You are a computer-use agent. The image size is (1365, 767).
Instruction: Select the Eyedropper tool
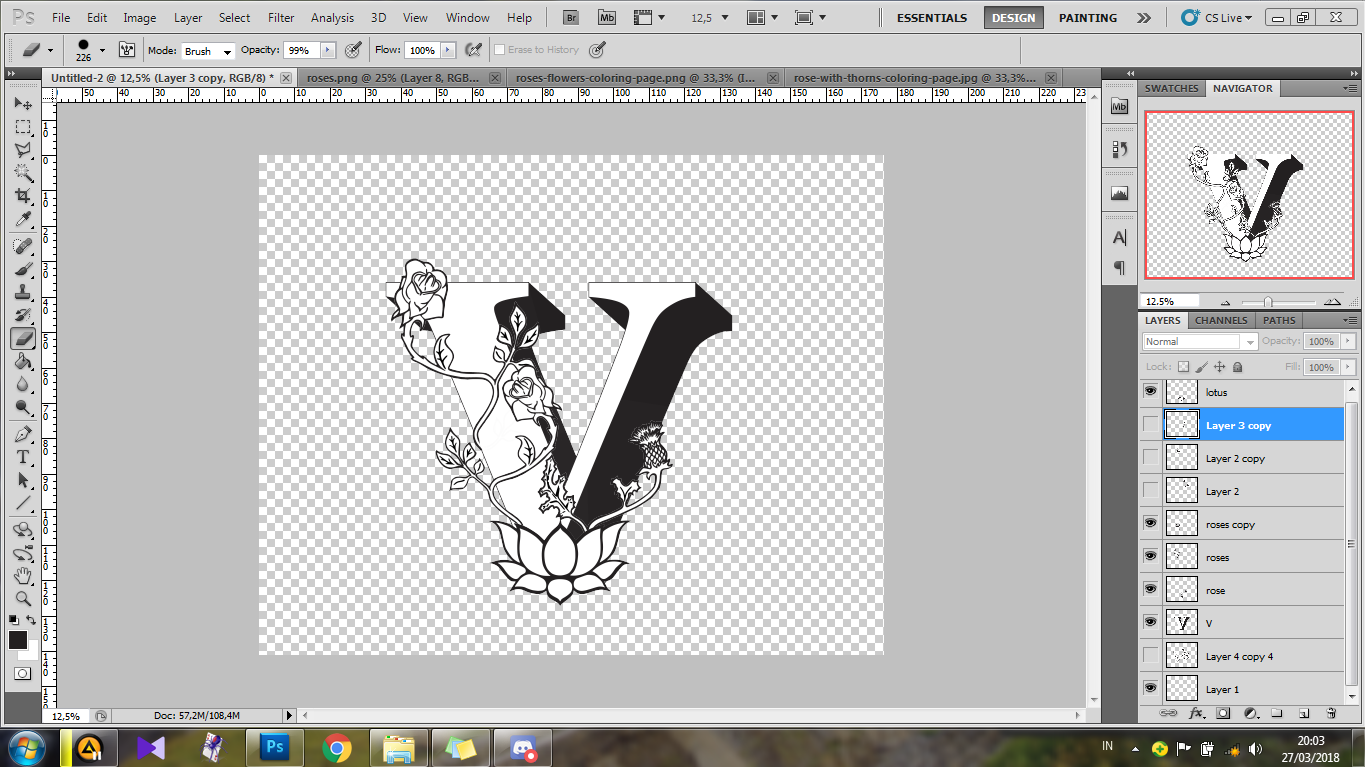23,219
